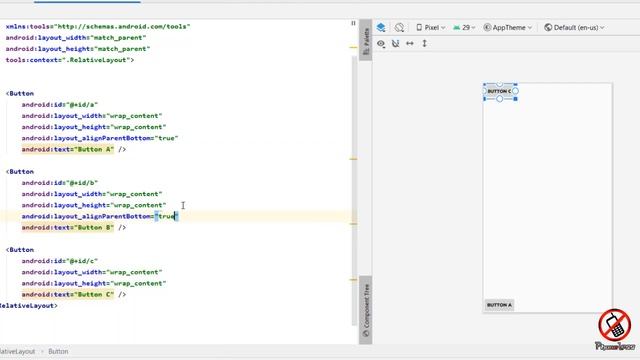
Task: Click the Button breadcrumb in the status bar
Action: (x=58, y=351)
